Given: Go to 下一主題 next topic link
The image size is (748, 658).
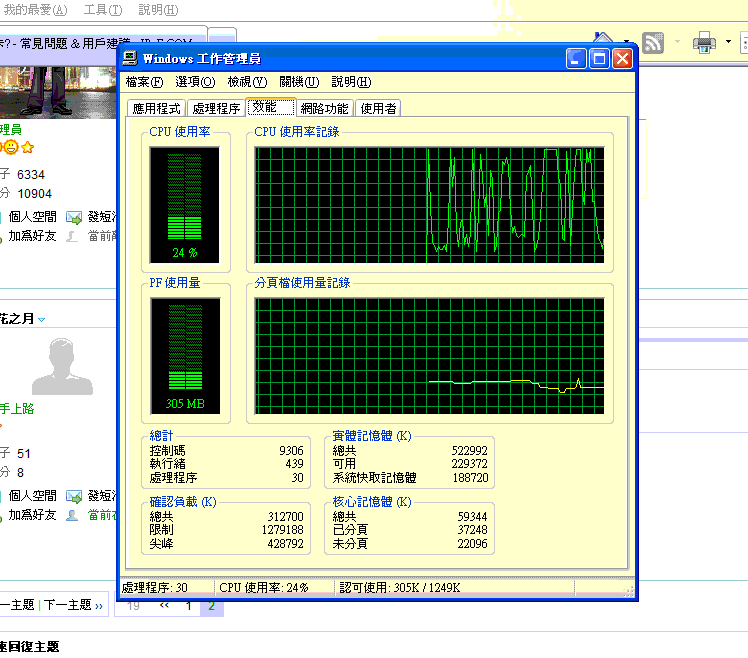Looking at the screenshot, I should [x=73, y=605].
